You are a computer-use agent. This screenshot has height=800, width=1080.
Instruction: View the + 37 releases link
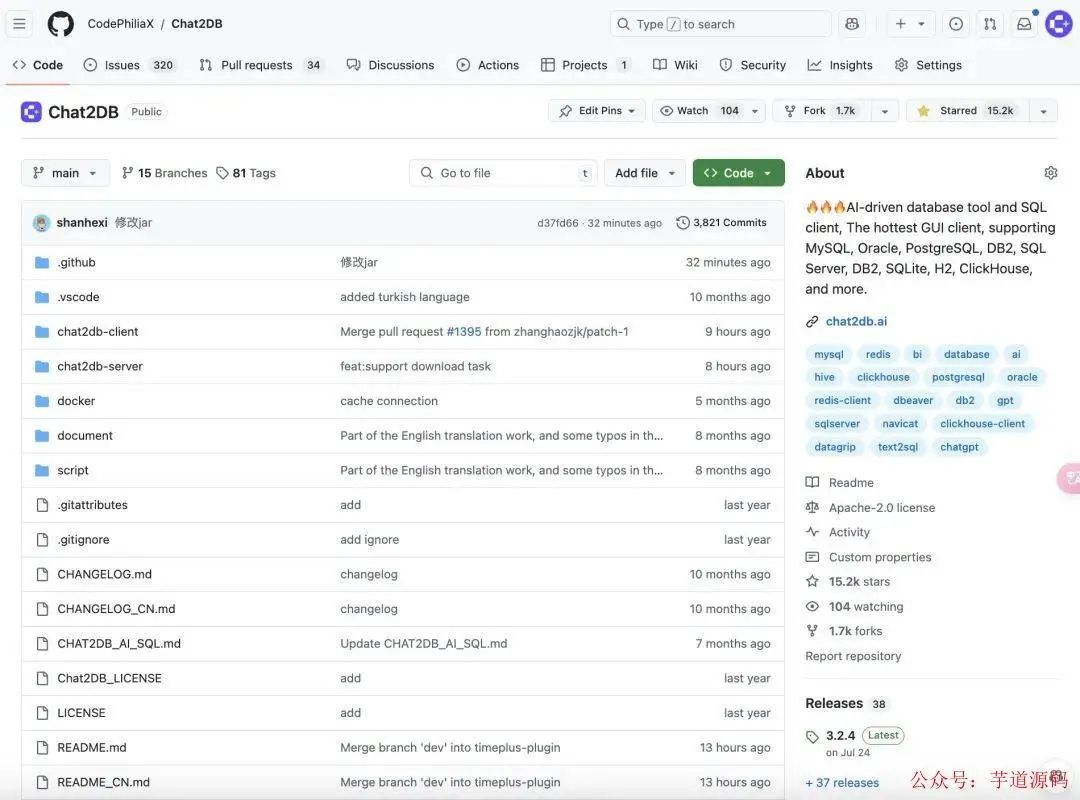(x=842, y=783)
